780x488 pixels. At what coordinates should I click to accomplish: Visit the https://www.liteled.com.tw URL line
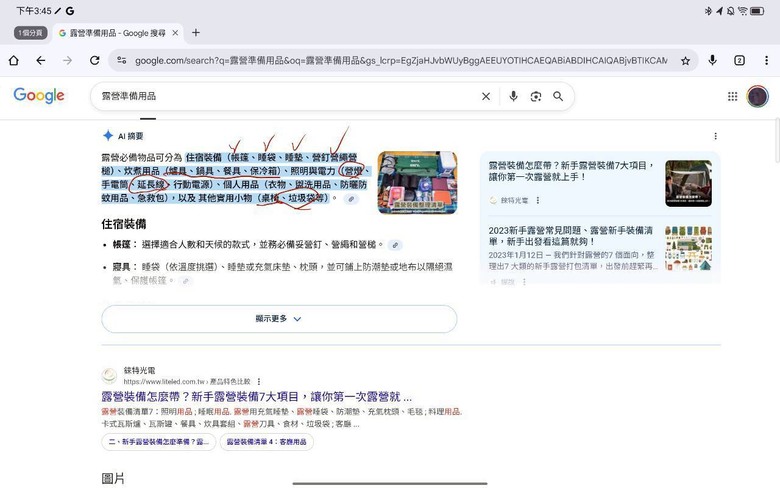[x=187, y=382]
